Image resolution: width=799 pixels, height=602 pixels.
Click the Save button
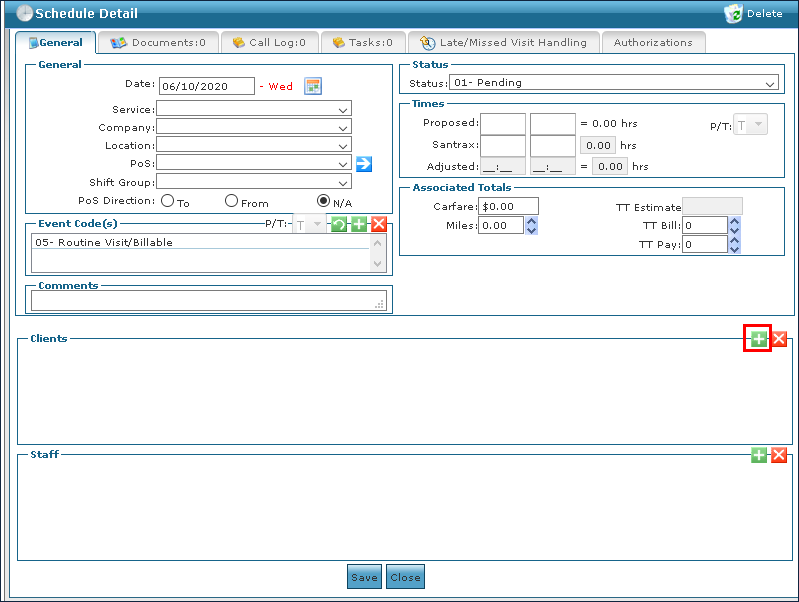[364, 577]
